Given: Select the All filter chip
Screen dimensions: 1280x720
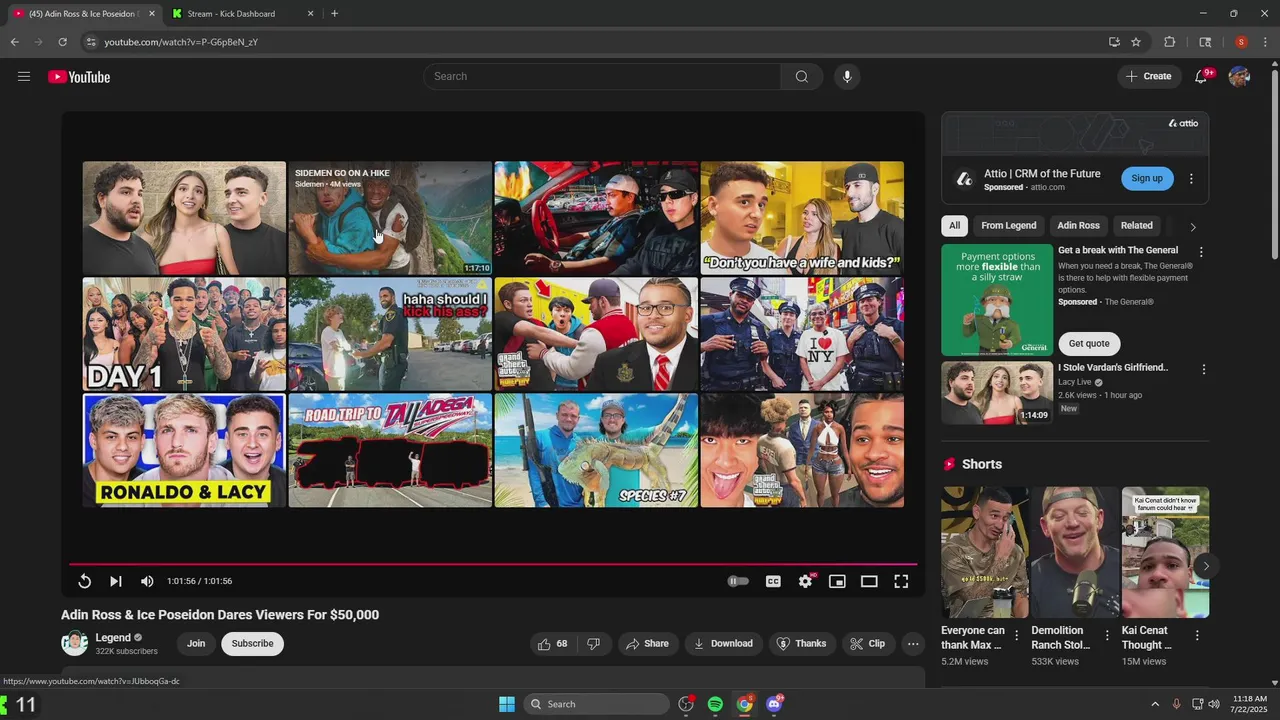Looking at the screenshot, I should 954,226.
